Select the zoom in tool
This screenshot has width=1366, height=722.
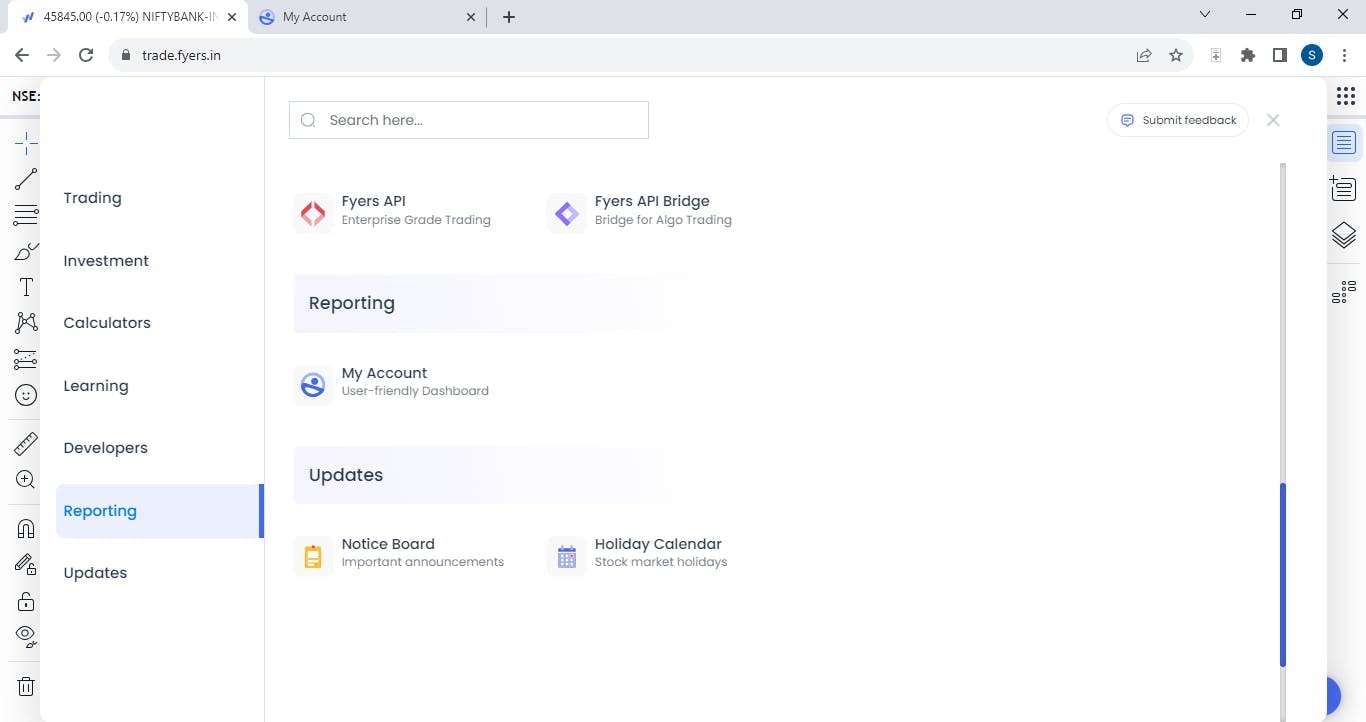point(26,480)
